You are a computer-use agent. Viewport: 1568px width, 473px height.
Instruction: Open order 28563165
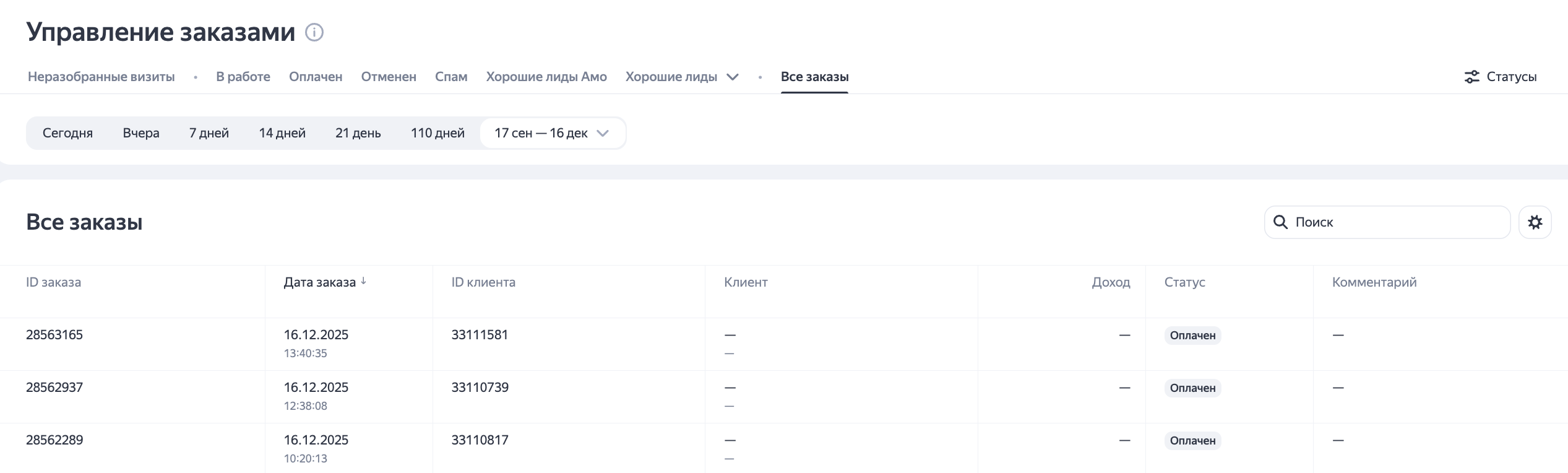(x=54, y=335)
